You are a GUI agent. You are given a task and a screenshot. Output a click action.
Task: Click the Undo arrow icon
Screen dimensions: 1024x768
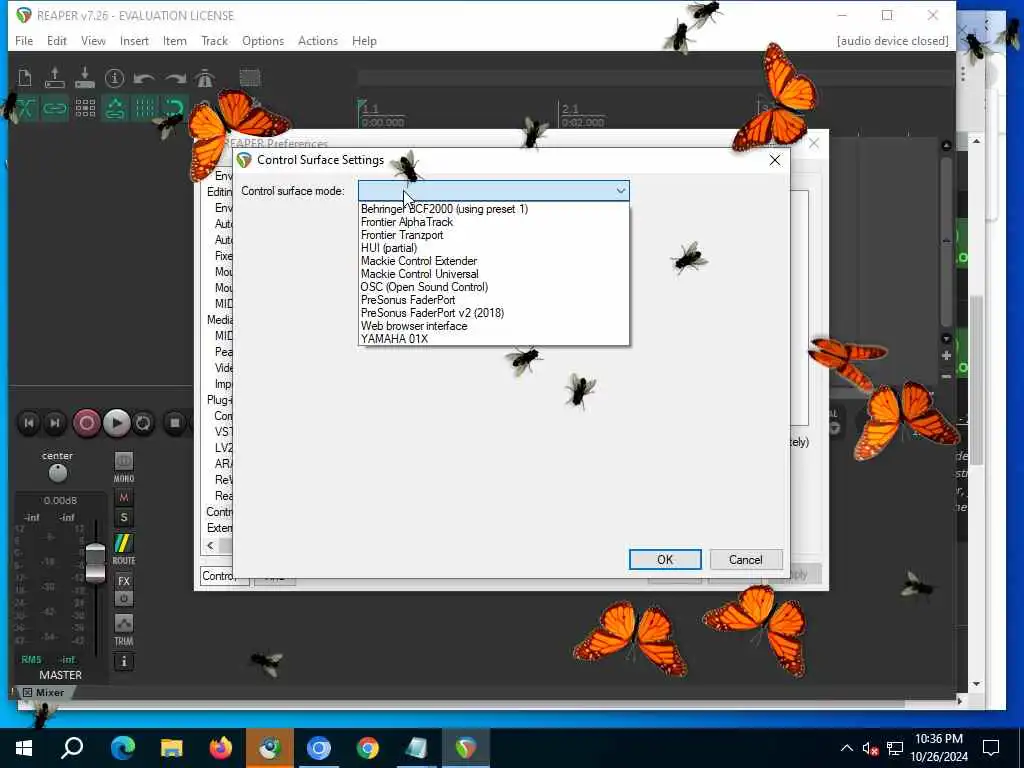click(144, 78)
